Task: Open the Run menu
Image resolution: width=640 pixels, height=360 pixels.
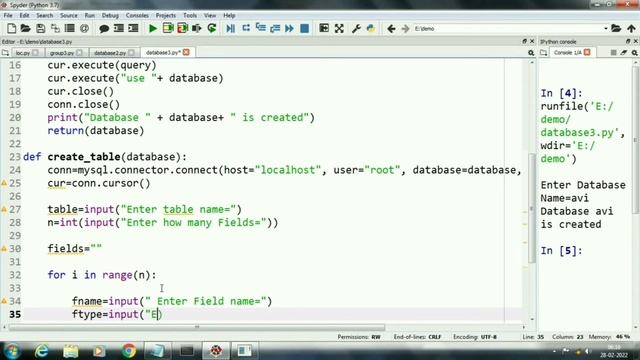Action: 90,16
